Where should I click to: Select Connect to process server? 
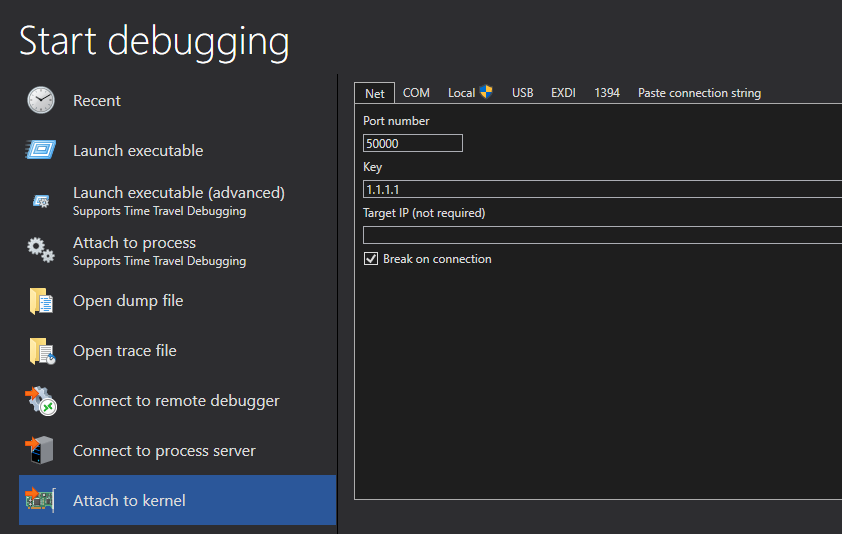(x=177, y=450)
